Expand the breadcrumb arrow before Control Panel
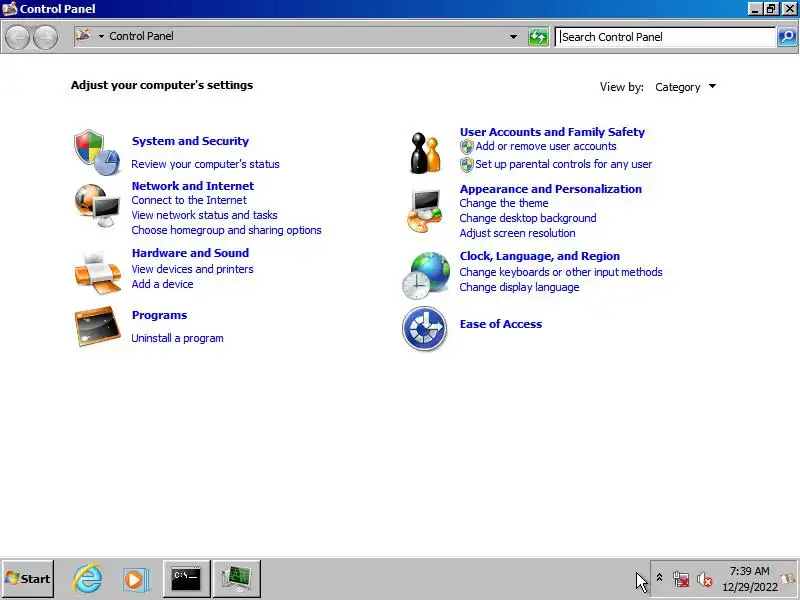Image resolution: width=800 pixels, height=600 pixels. tap(101, 36)
